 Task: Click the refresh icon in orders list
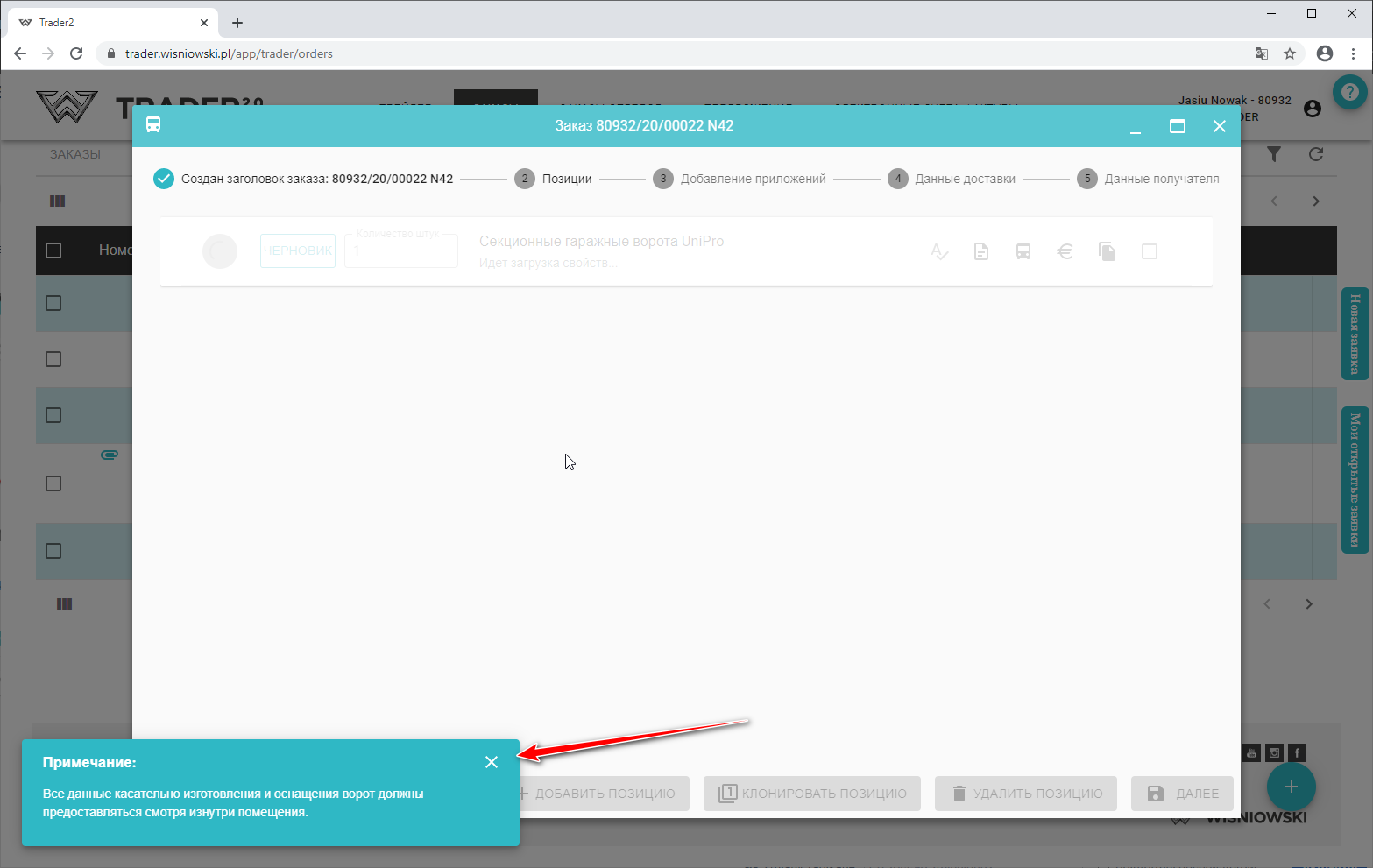(1316, 154)
